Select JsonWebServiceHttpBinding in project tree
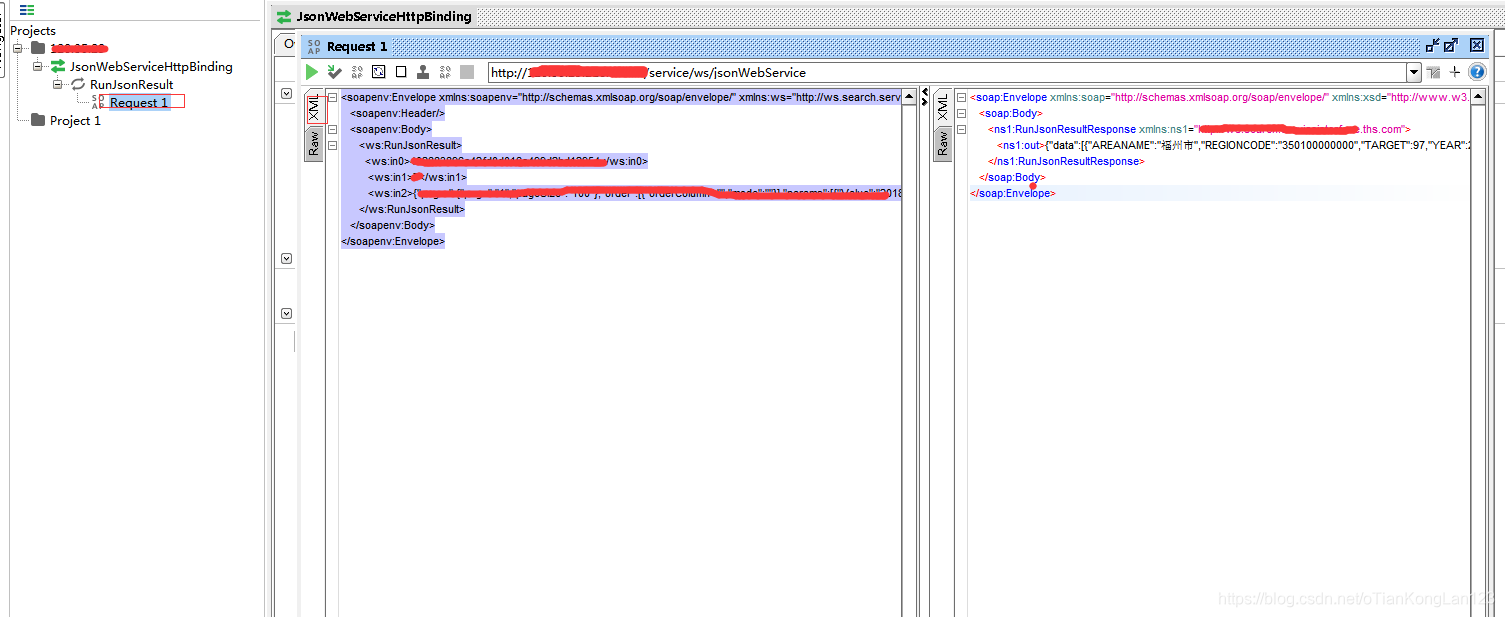The width and height of the screenshot is (1505, 617). pyautogui.click(x=151, y=66)
